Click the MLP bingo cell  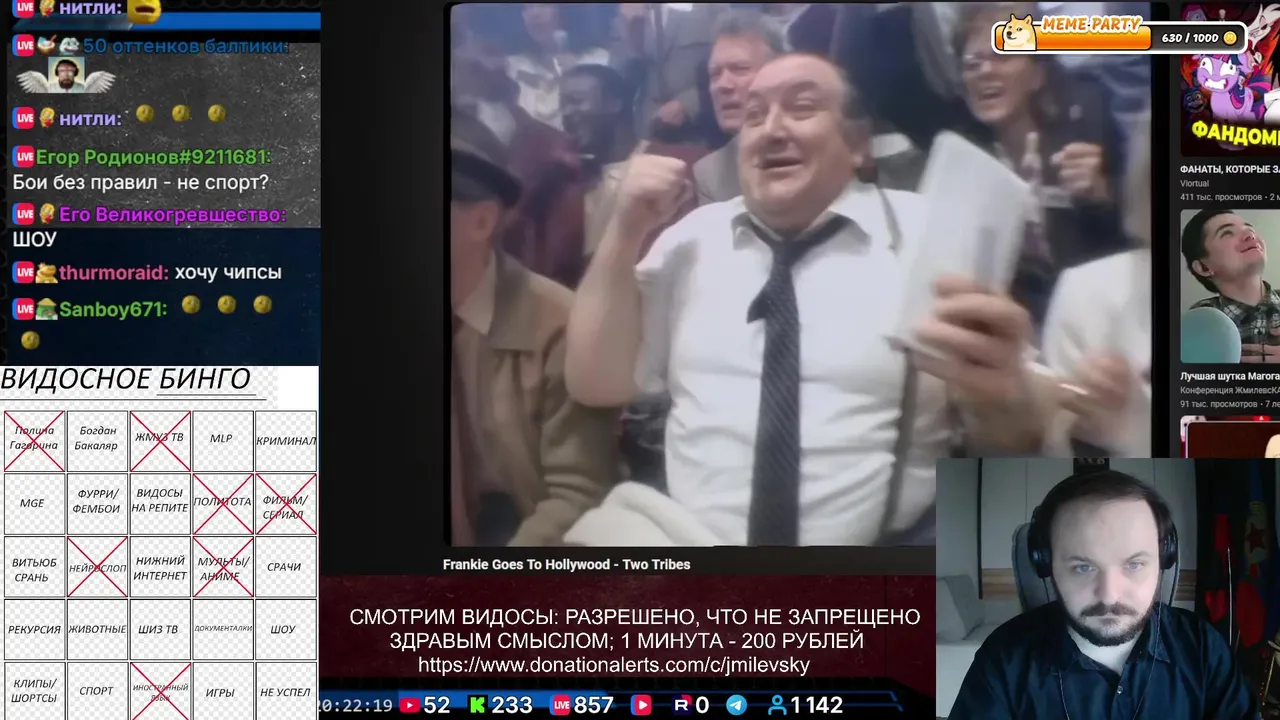pos(222,441)
